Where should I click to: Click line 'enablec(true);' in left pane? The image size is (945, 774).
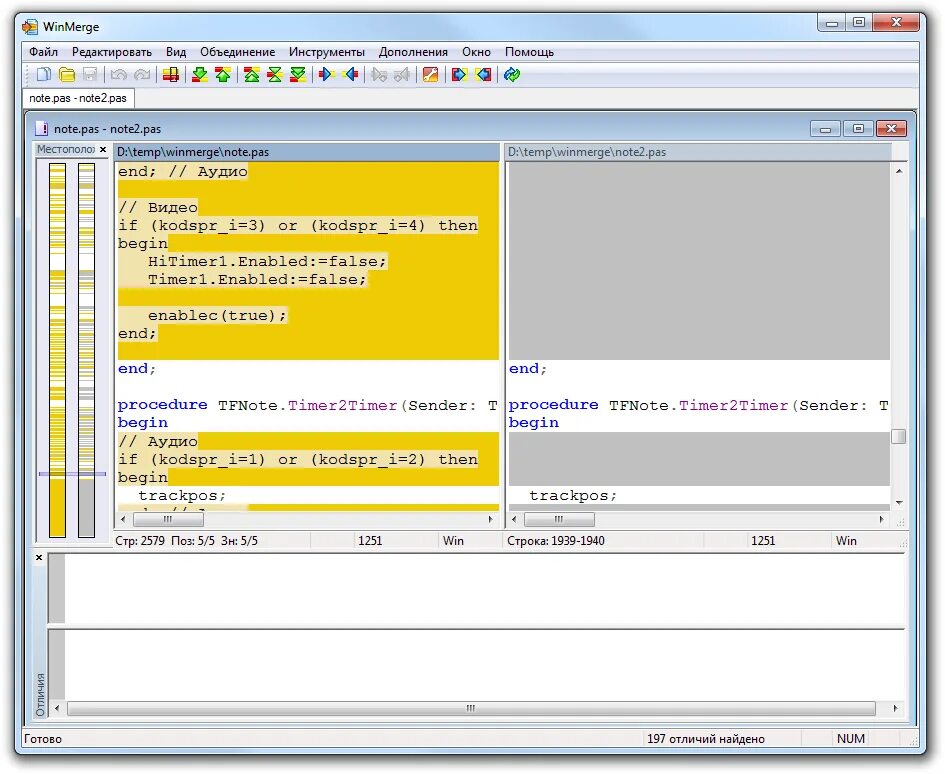coord(218,315)
